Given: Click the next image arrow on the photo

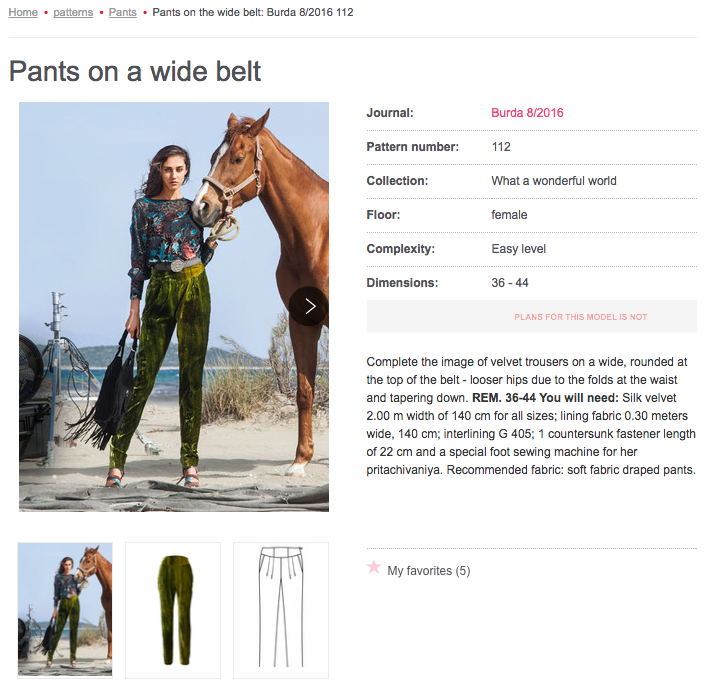Looking at the screenshot, I should click(x=309, y=306).
